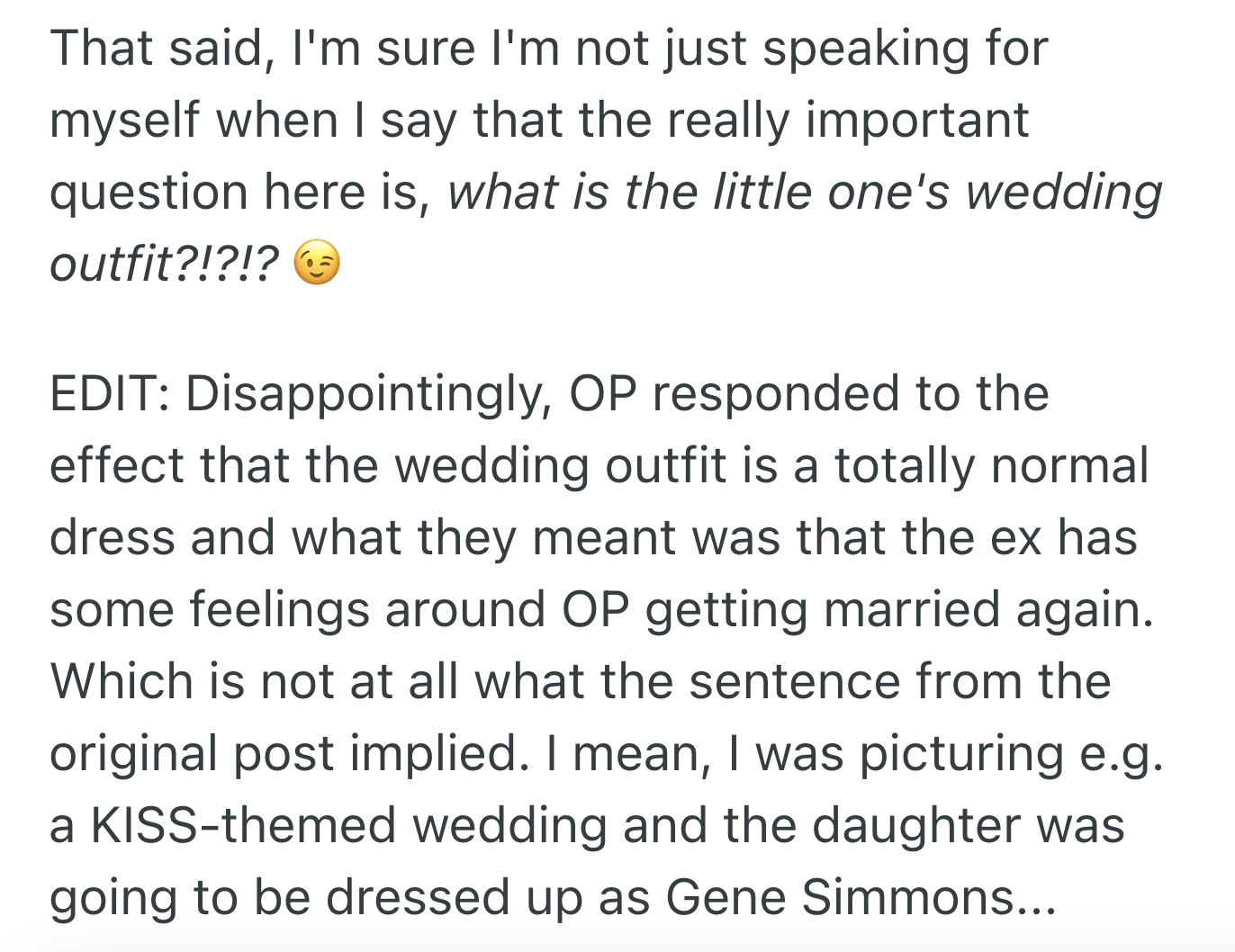Click the word "important"
The height and width of the screenshot is (952, 1235).
click(x=917, y=121)
